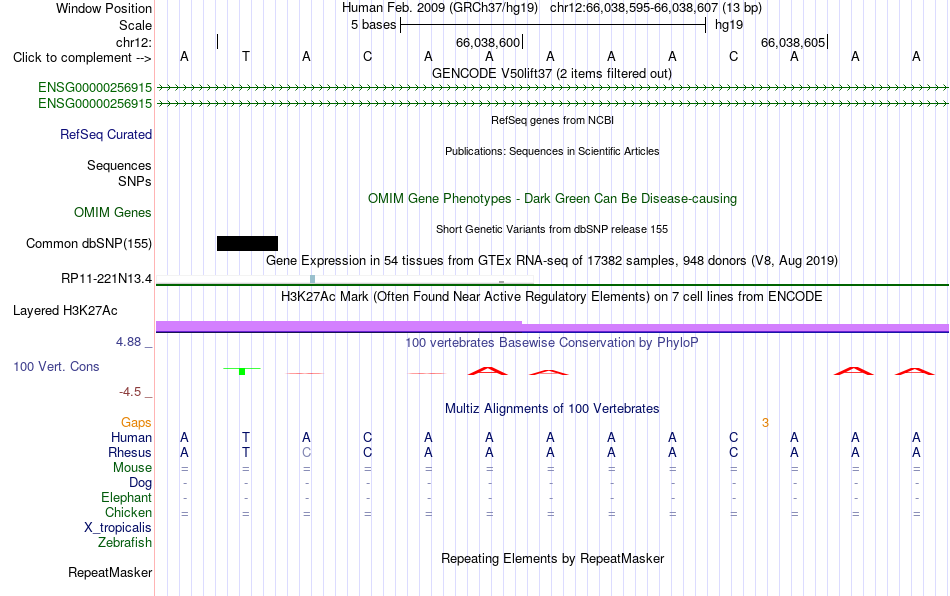Open the RepeatMasker track label
950x596 pixels.
(x=110, y=572)
